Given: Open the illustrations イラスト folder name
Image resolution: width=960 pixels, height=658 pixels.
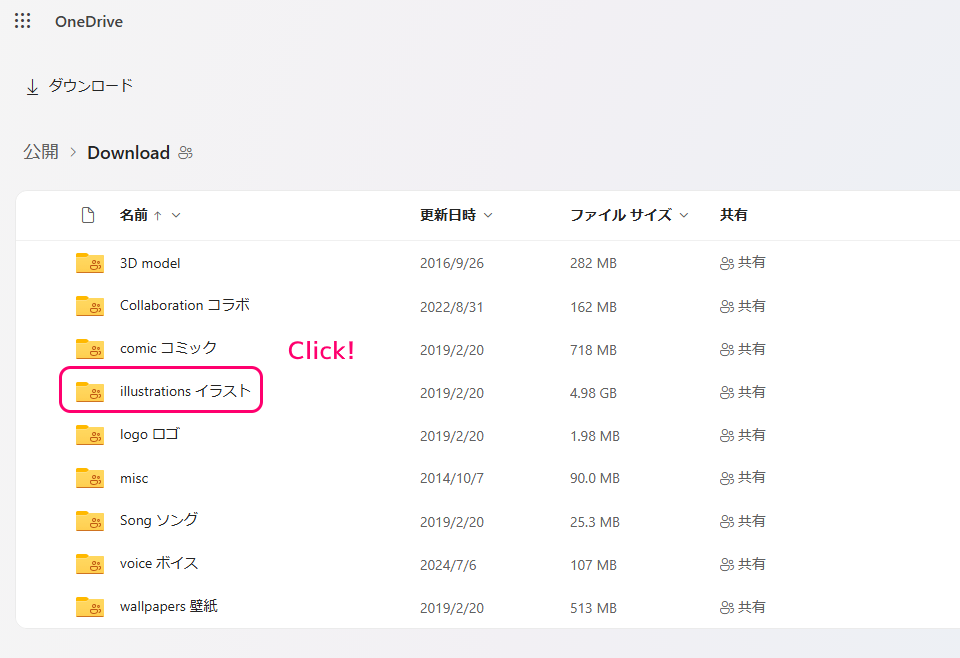Looking at the screenshot, I should point(186,391).
